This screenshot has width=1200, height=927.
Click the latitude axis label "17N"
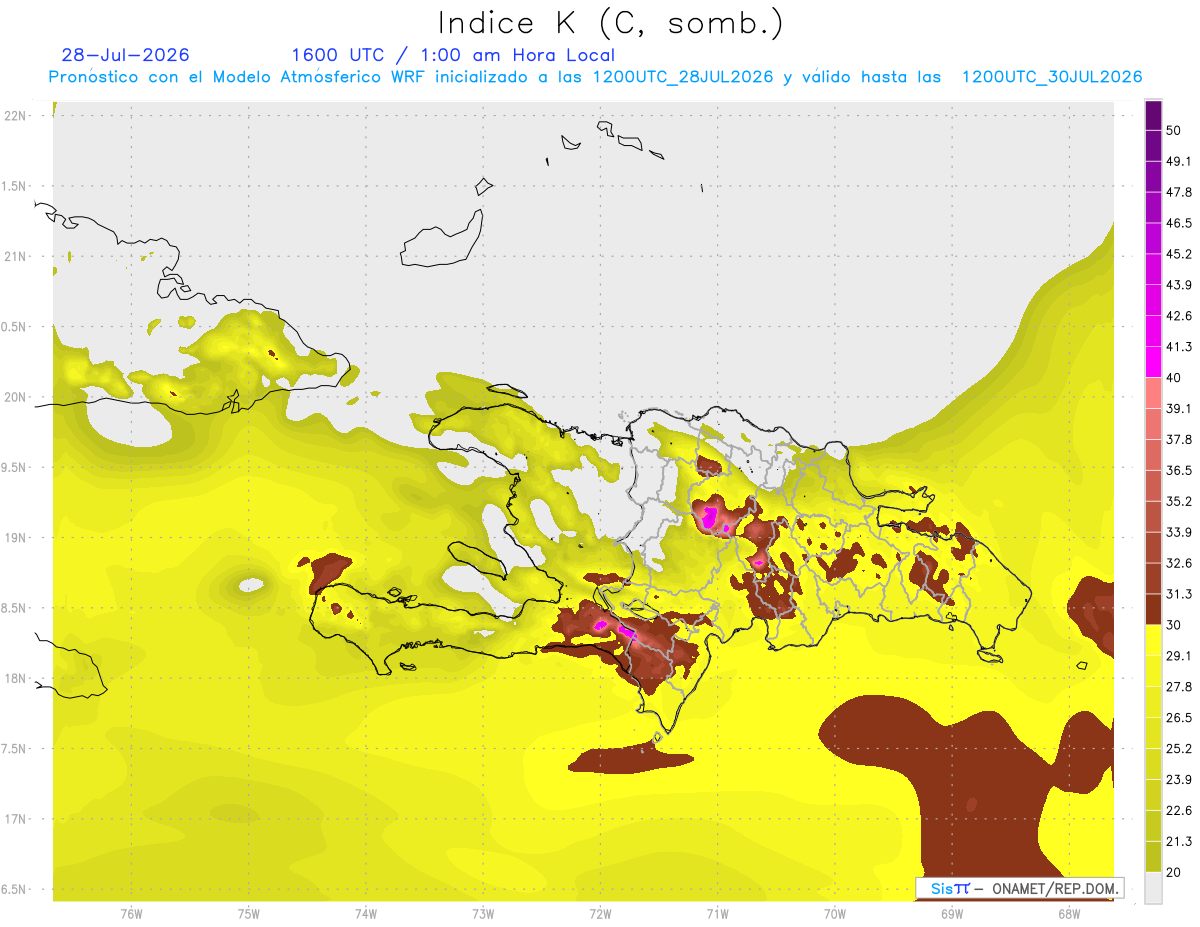click(x=16, y=819)
